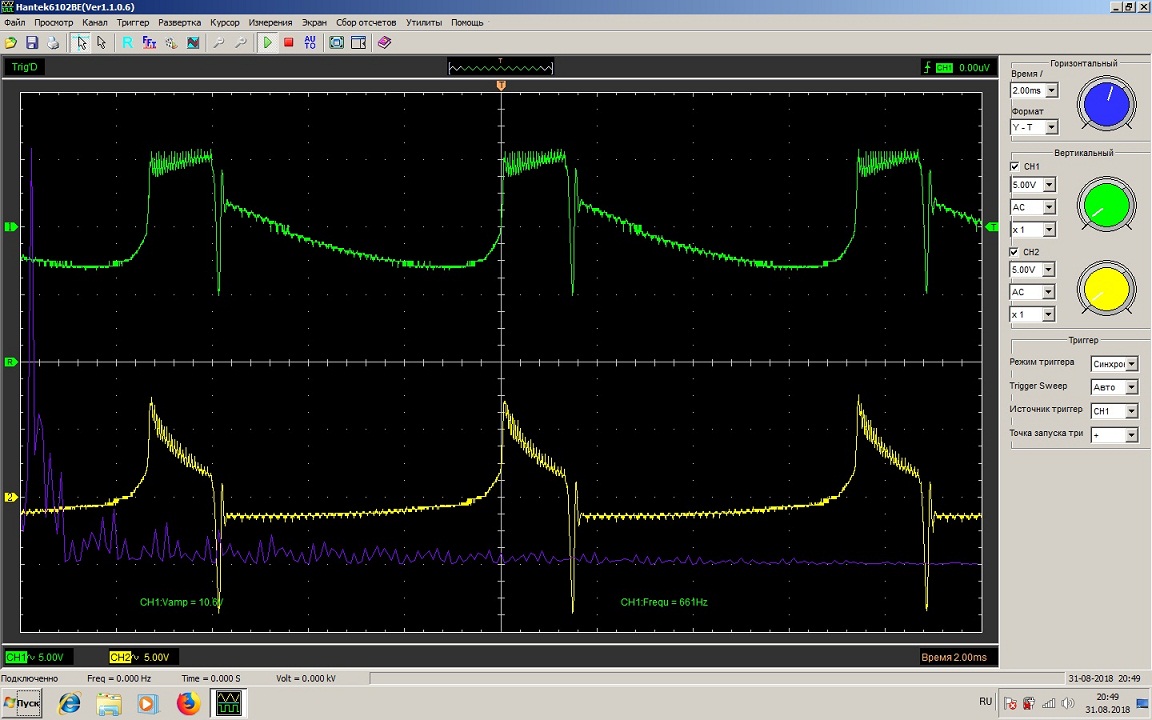Open the Утилиты menu
The width and height of the screenshot is (1152, 720).
click(424, 22)
